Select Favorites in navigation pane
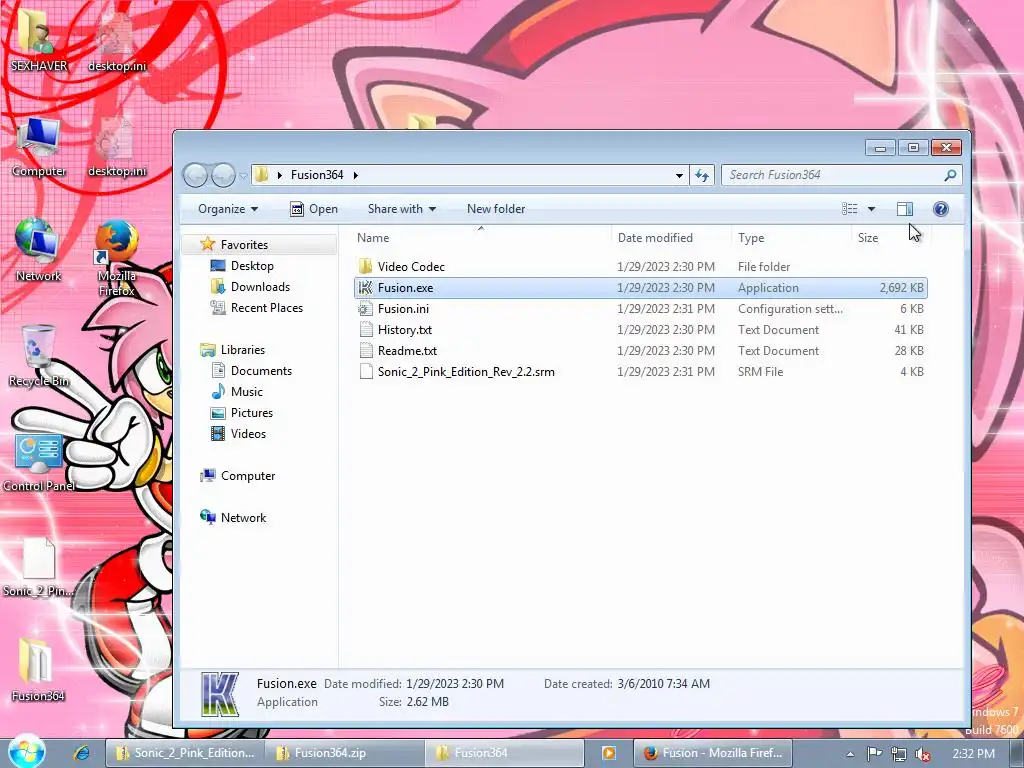Viewport: 1024px width, 768px height. point(244,244)
